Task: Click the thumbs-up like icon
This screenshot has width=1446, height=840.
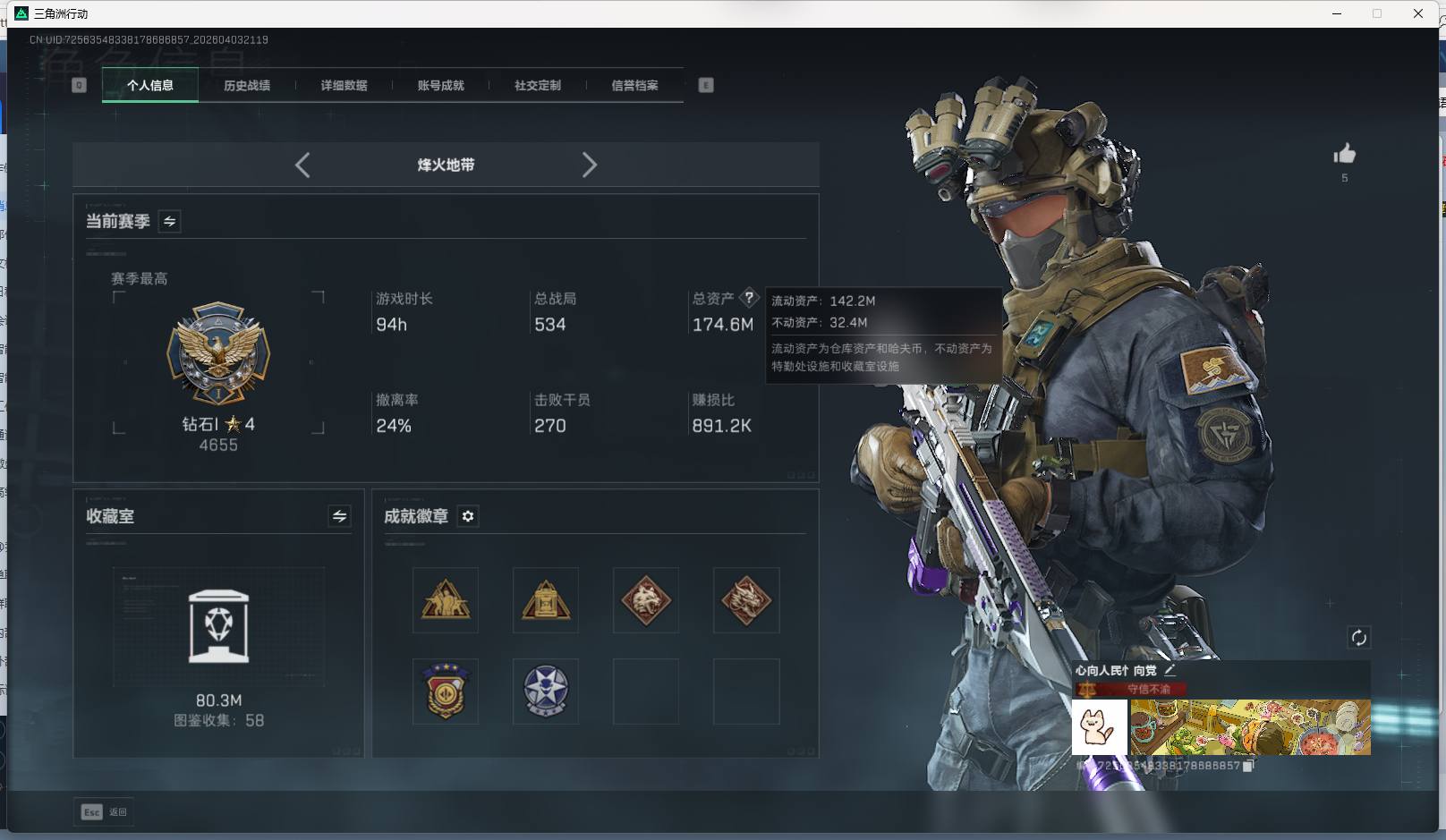Action: pyautogui.click(x=1344, y=155)
